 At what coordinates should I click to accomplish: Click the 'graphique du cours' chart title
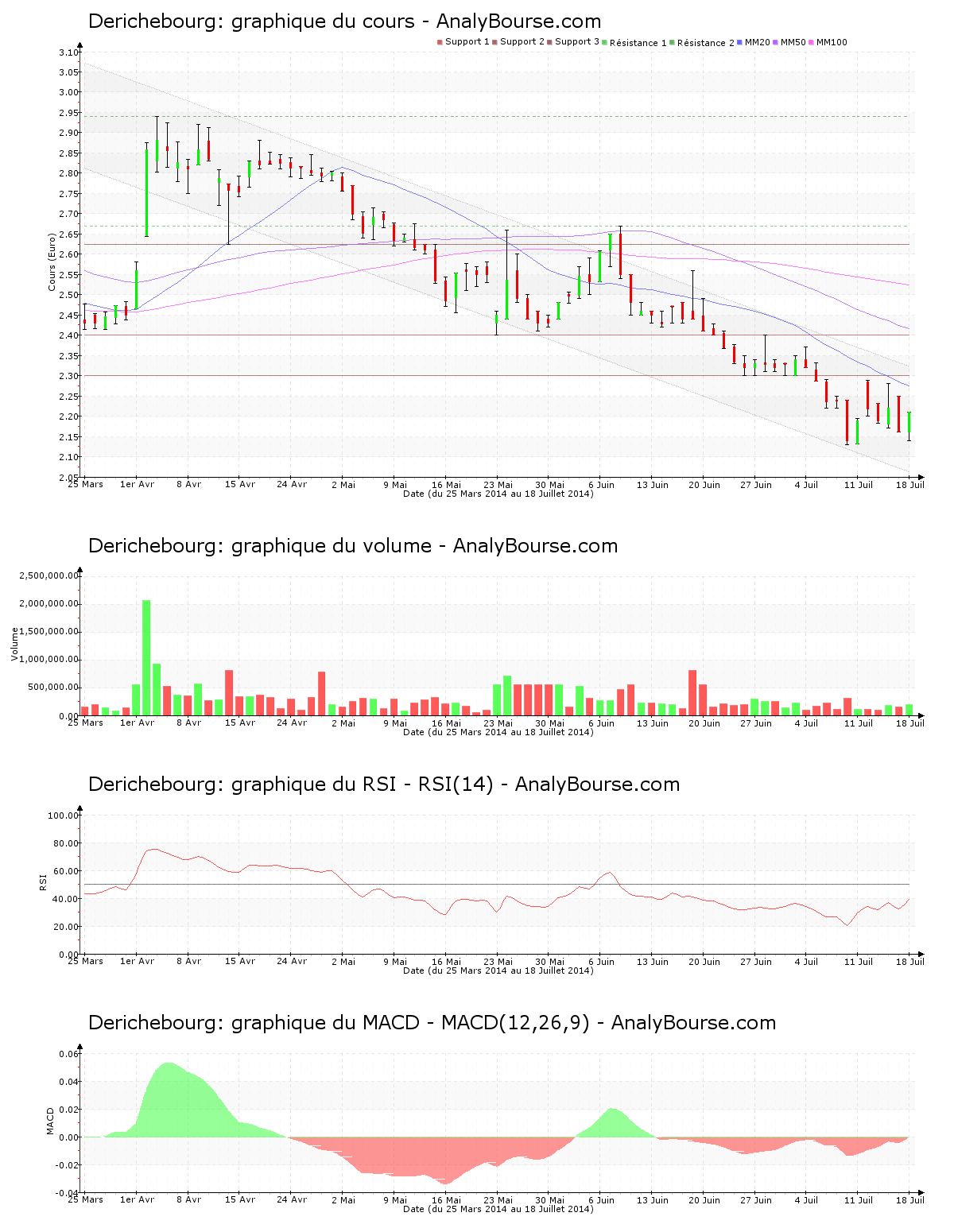point(344,21)
